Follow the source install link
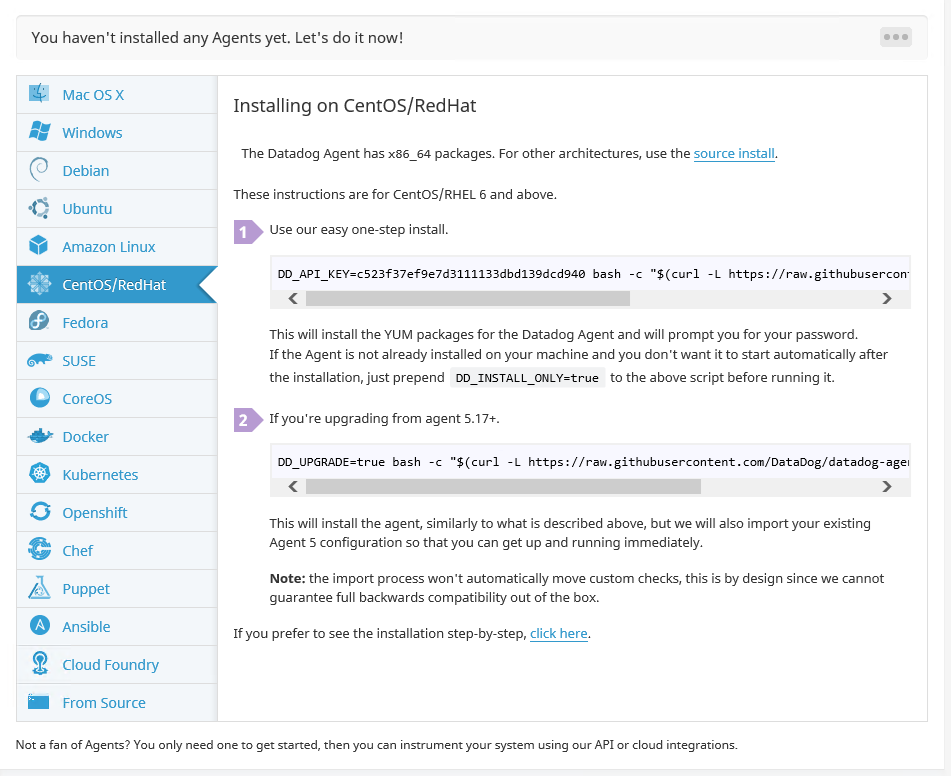951x776 pixels. coord(734,154)
